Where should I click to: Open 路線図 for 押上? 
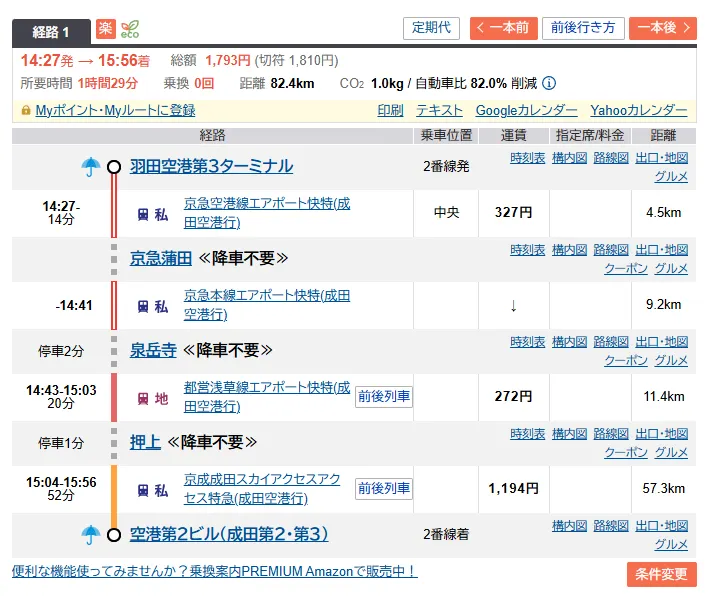611,434
